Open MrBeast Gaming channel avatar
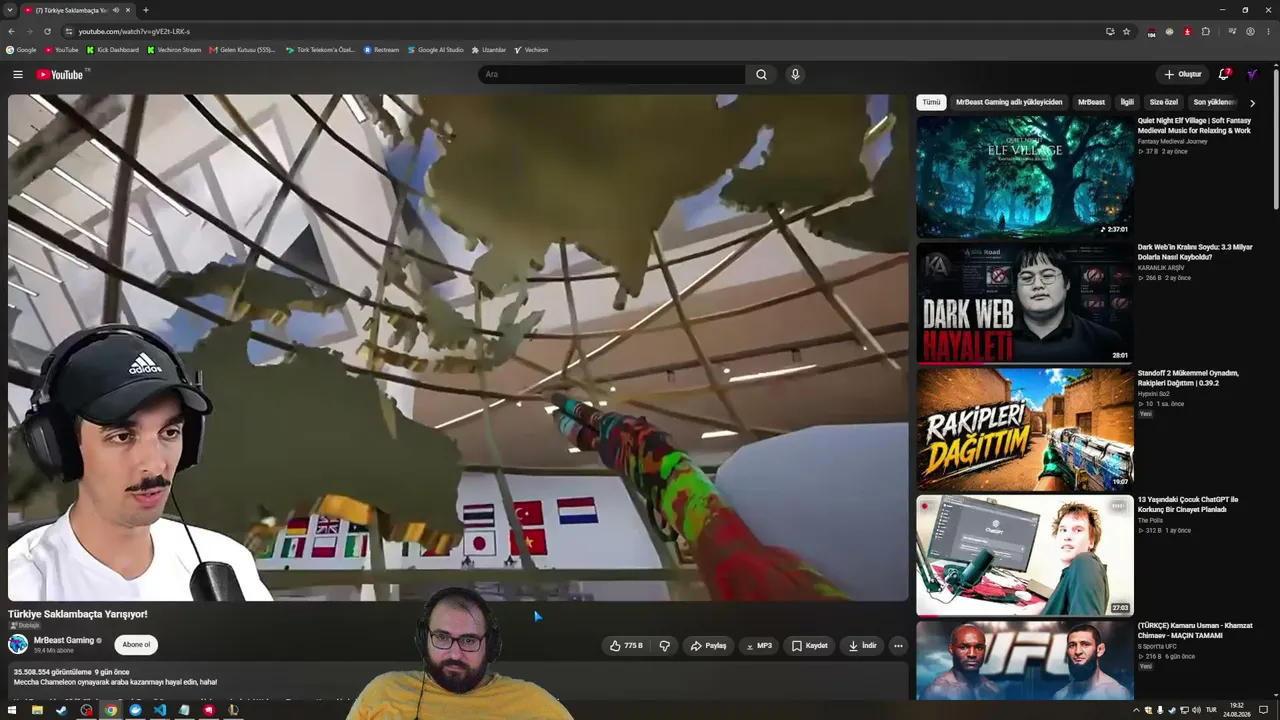Screen dimensions: 1280x720 click(18, 644)
